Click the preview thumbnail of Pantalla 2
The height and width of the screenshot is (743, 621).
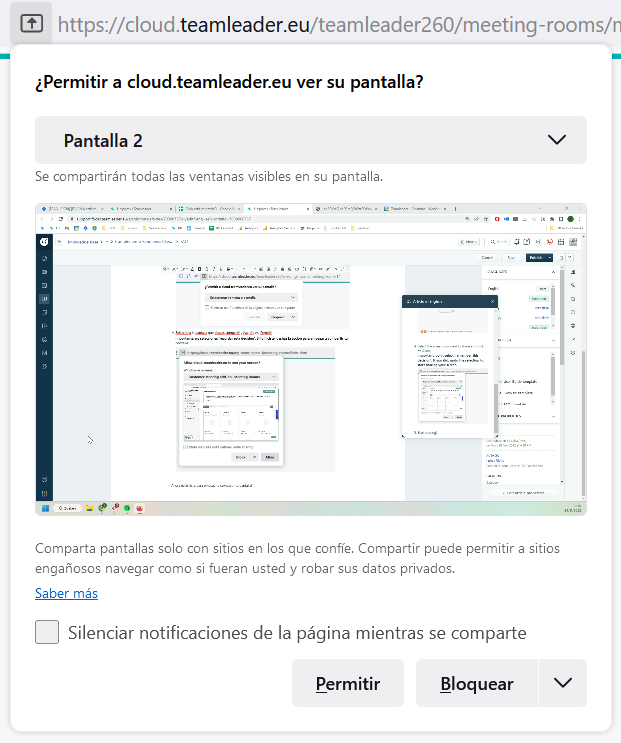(311, 360)
